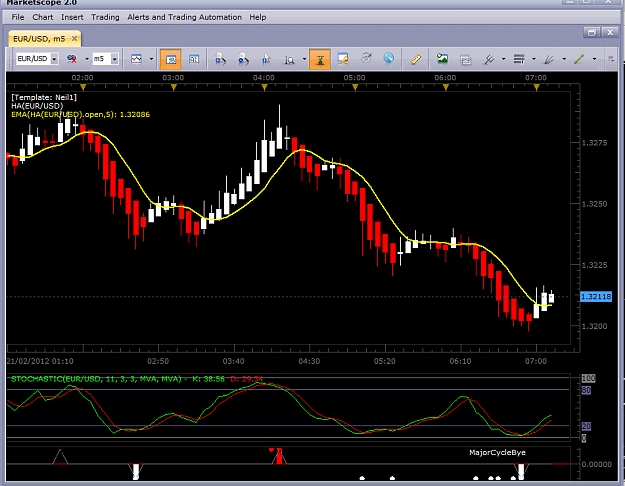The image size is (625, 486).
Task: Expand the magnifier tool dropdown arrow
Action: point(305,59)
